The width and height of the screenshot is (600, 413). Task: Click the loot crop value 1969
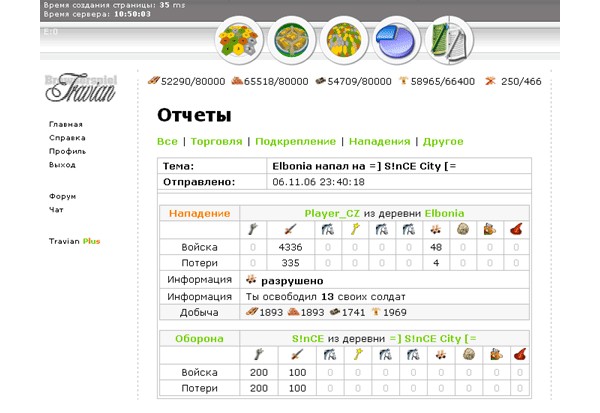tap(395, 312)
